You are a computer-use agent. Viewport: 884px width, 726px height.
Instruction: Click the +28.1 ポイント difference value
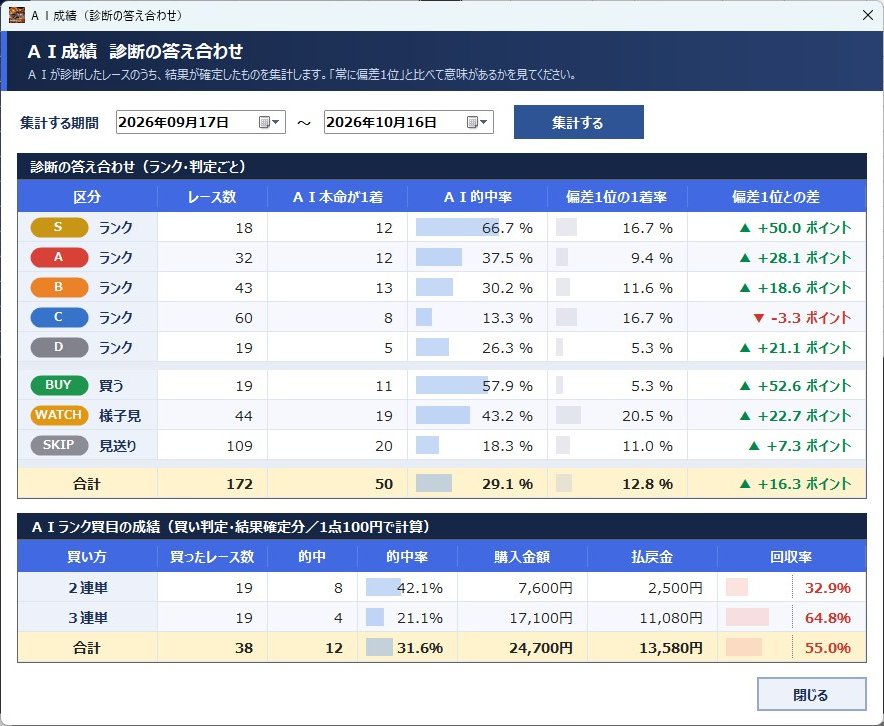tap(795, 258)
